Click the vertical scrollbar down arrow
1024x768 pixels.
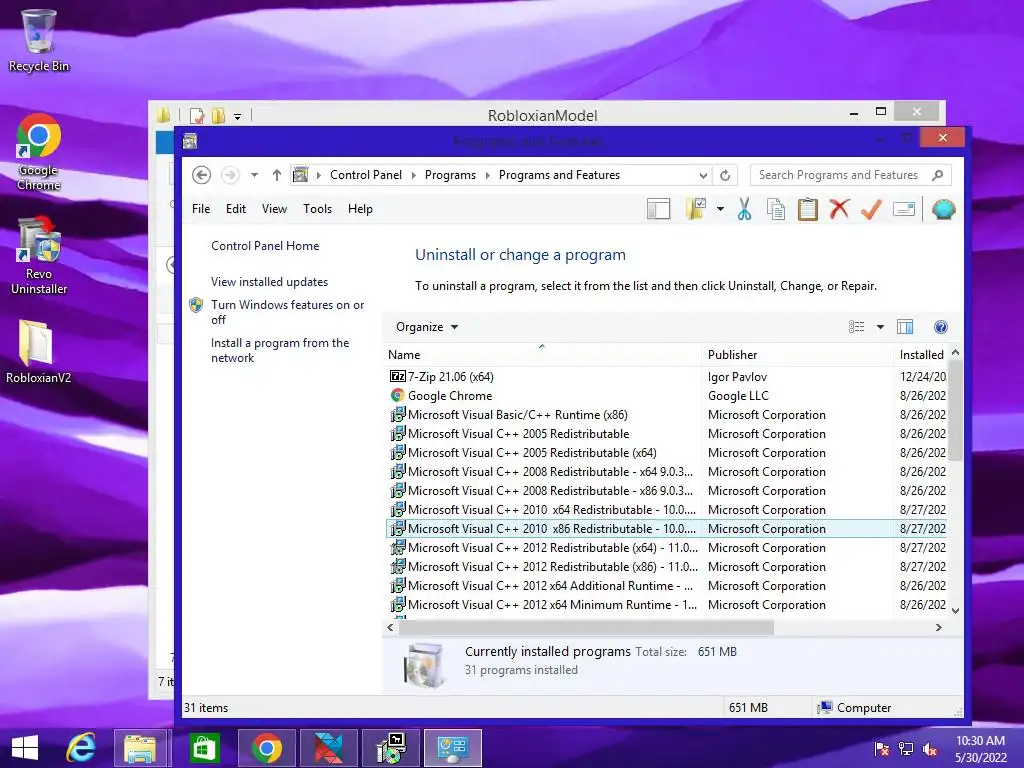tap(955, 611)
